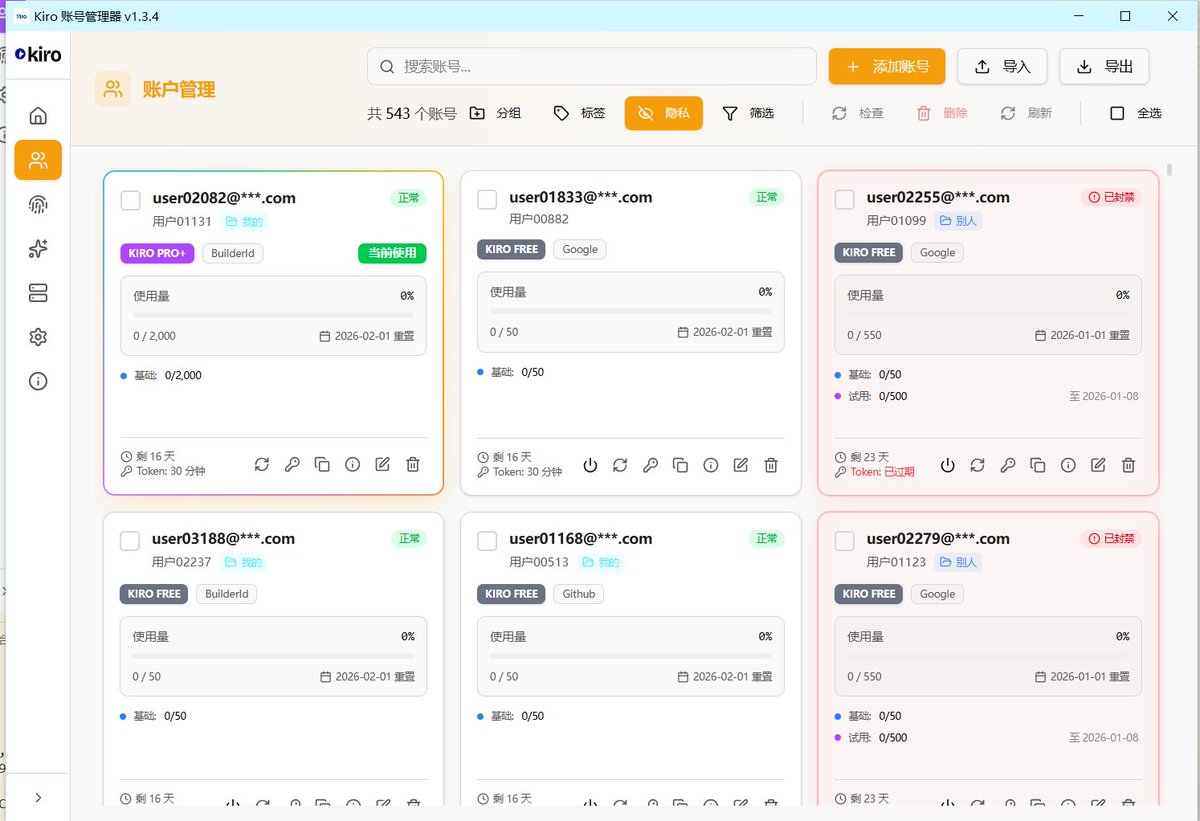Open the about info sidebar icon

click(x=38, y=381)
